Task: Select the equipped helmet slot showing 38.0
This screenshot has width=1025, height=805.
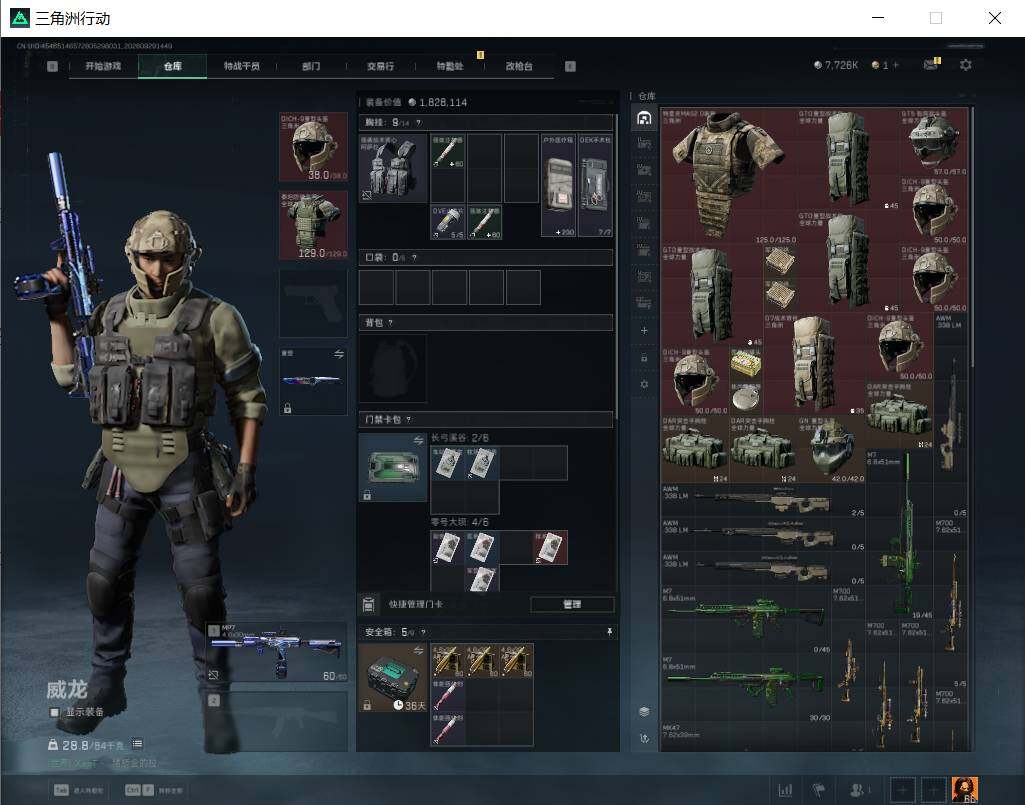Action: point(313,146)
